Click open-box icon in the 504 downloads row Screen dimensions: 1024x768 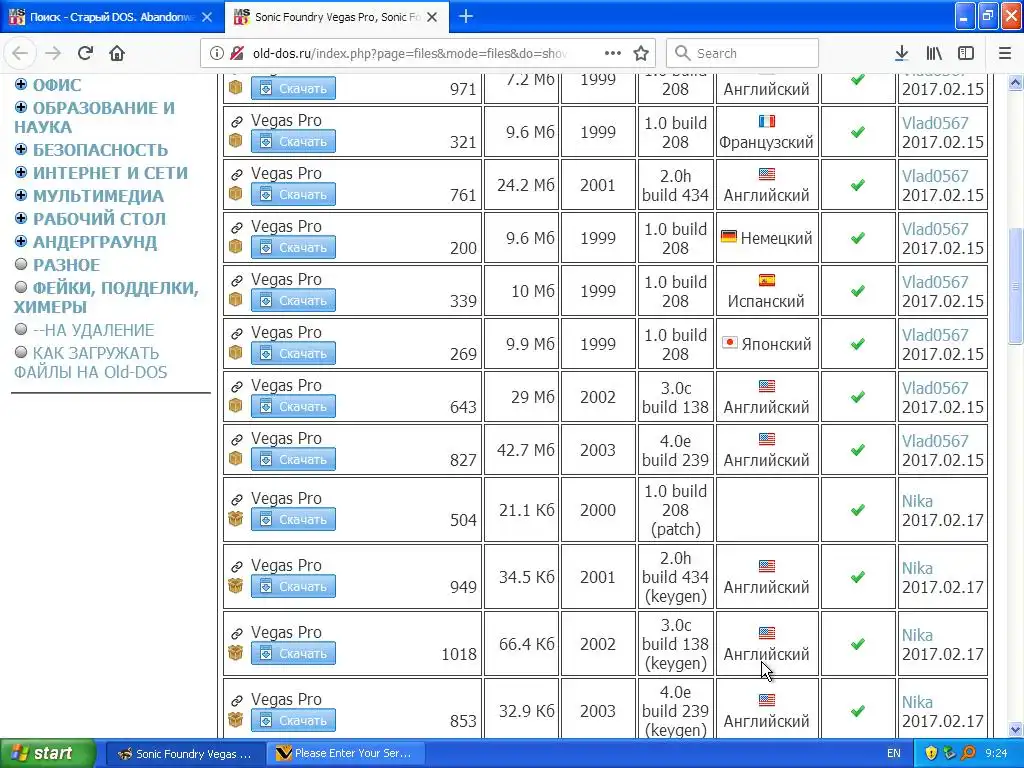point(236,519)
